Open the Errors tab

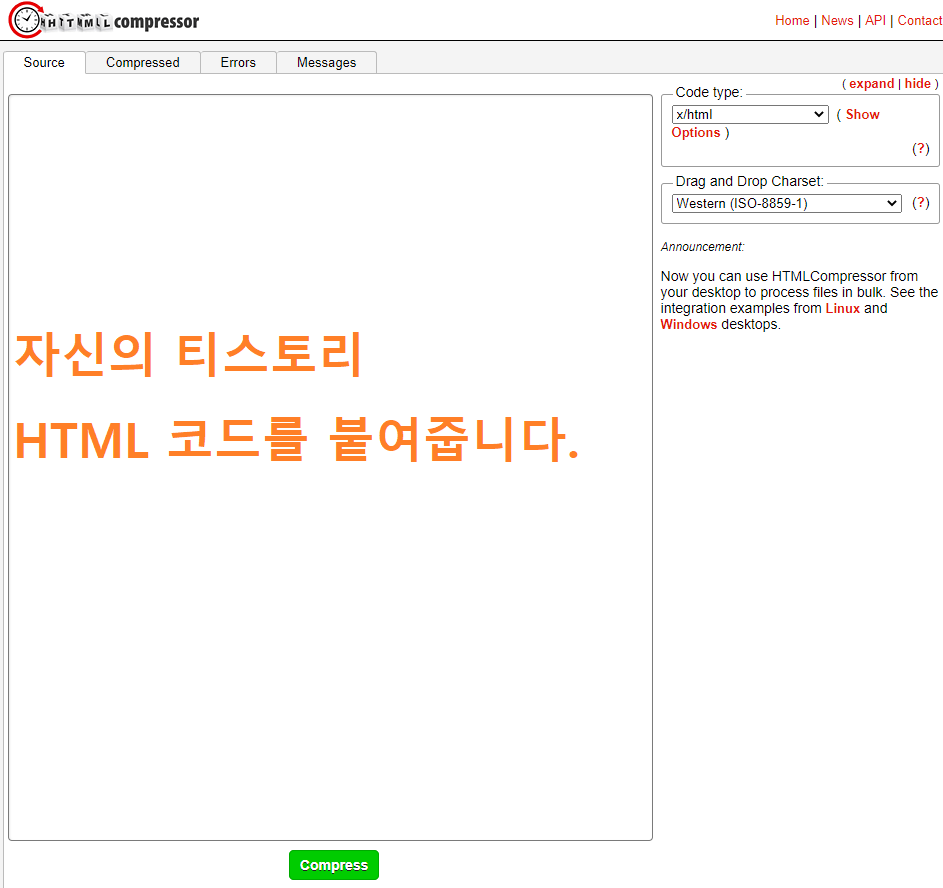point(238,63)
